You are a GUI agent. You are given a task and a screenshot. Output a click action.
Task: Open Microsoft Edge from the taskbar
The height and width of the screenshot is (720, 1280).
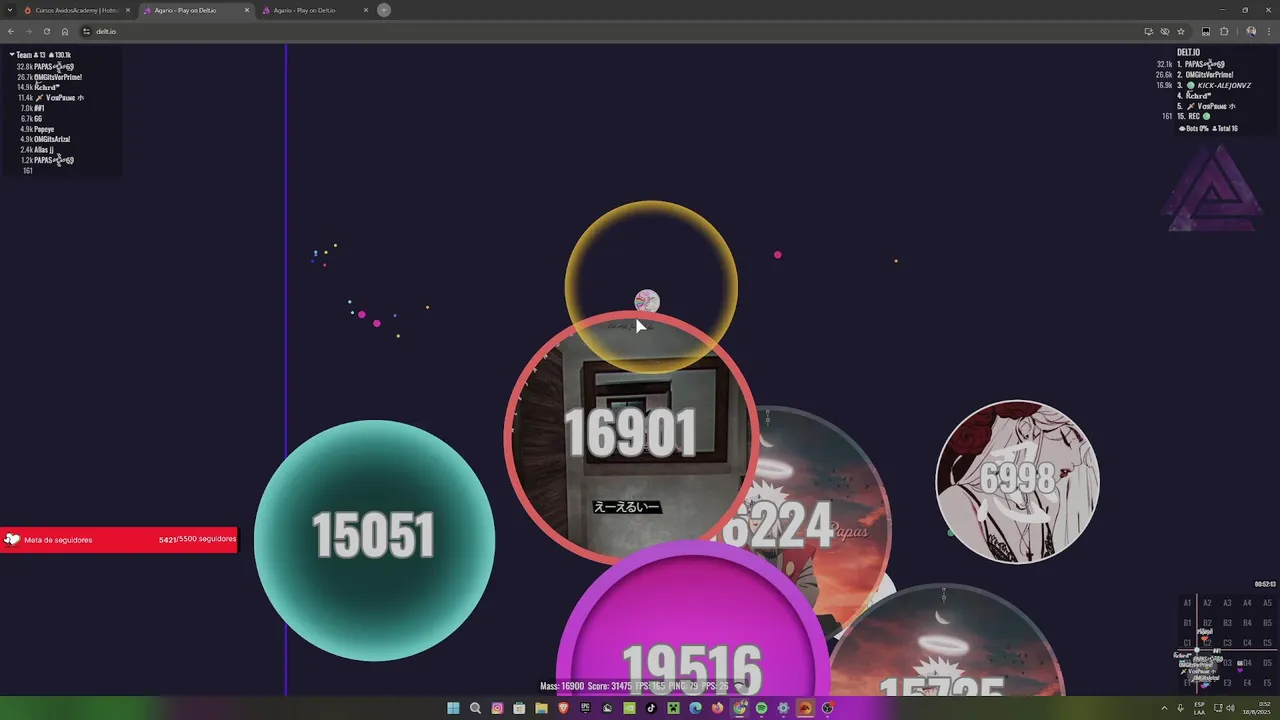click(x=695, y=708)
